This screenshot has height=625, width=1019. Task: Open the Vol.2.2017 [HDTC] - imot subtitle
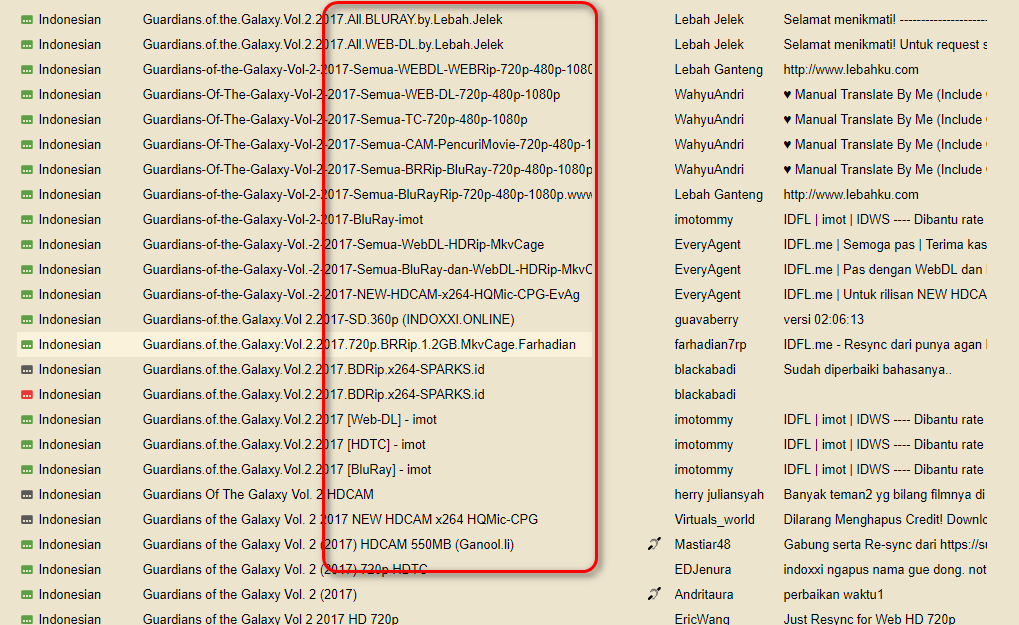(284, 444)
